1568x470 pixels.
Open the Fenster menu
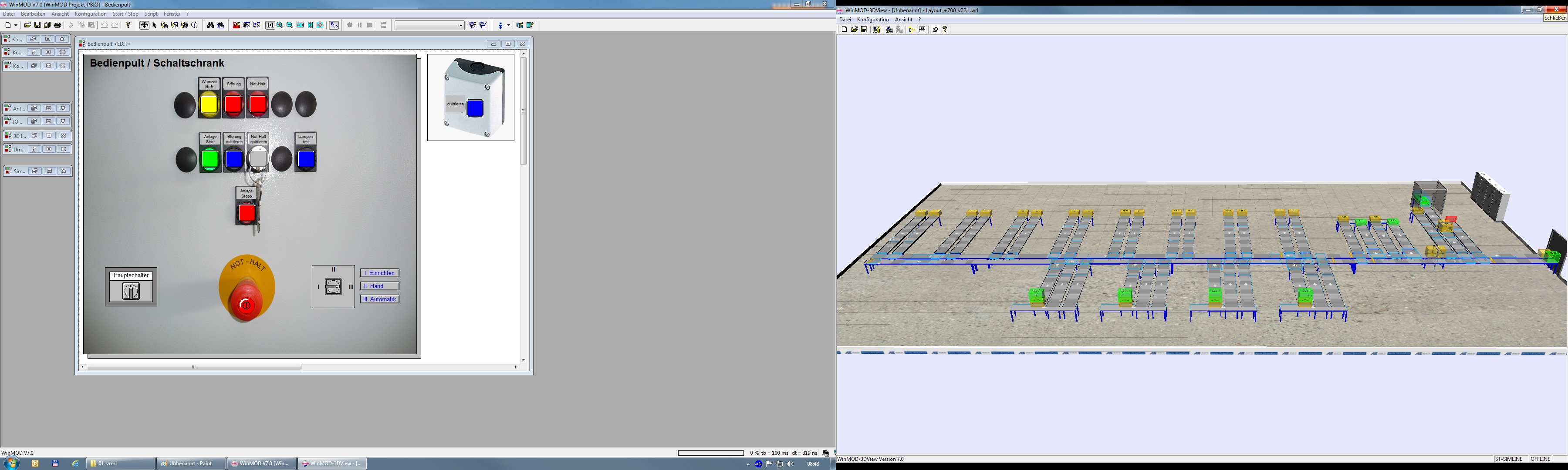172,14
